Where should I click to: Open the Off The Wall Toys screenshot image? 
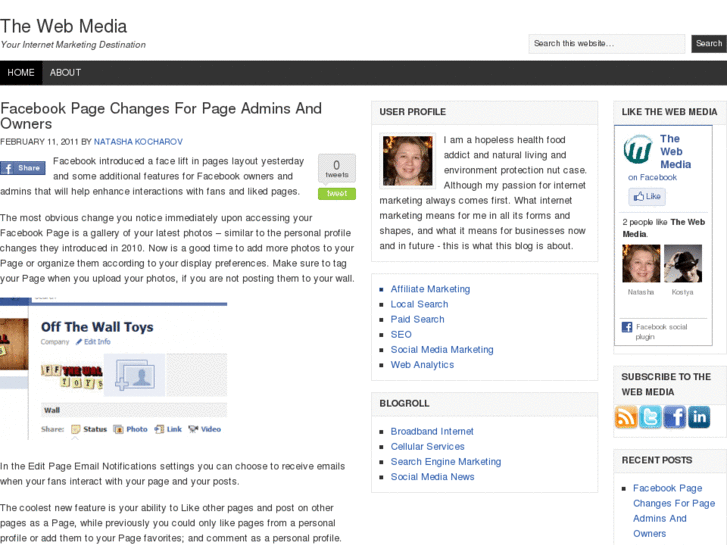[114, 369]
